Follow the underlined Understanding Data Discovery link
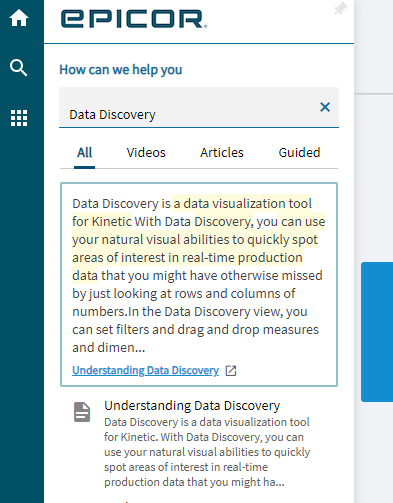393x503 pixels. point(145,370)
